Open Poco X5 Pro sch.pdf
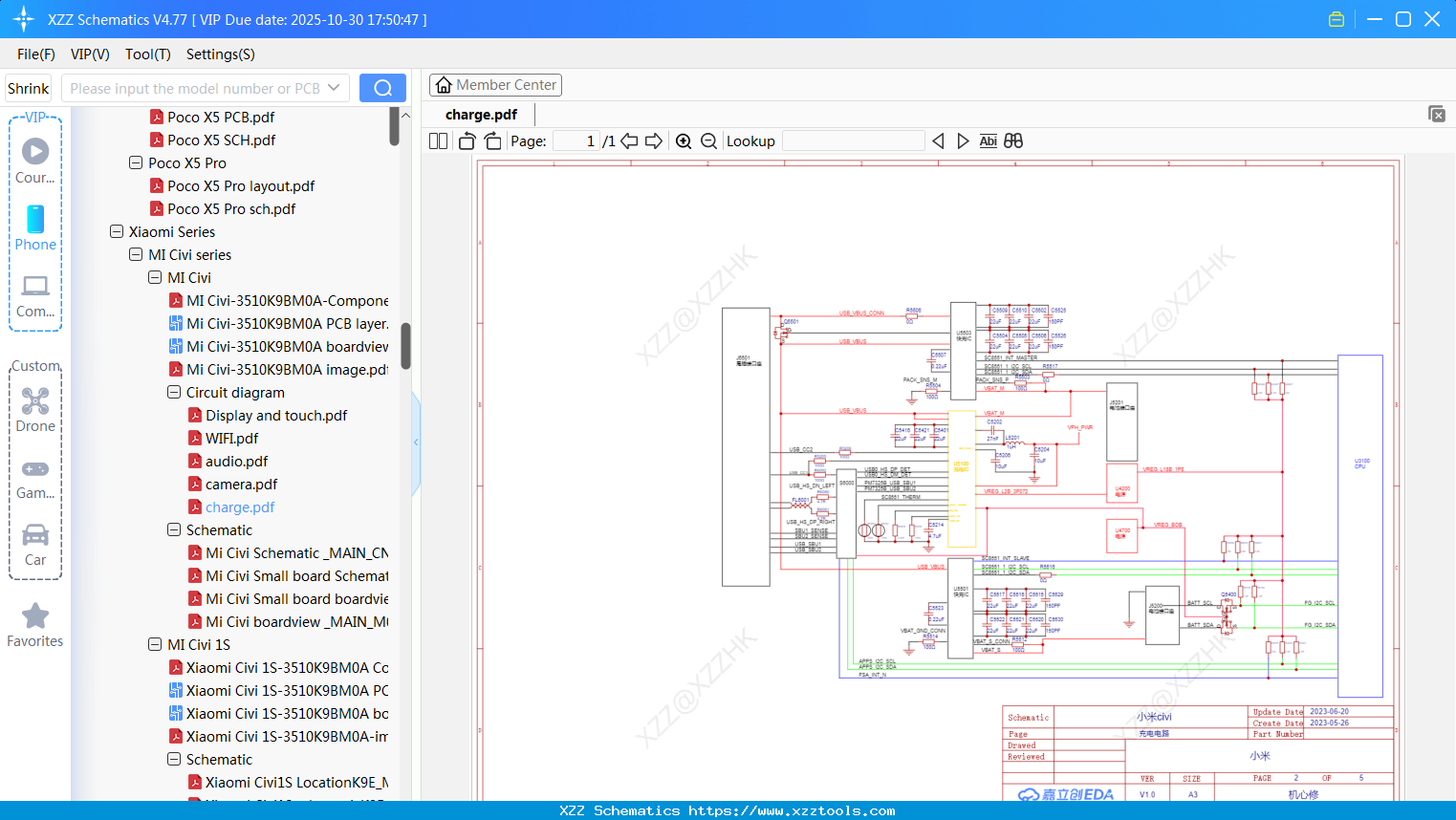1456x820 pixels. [231, 209]
